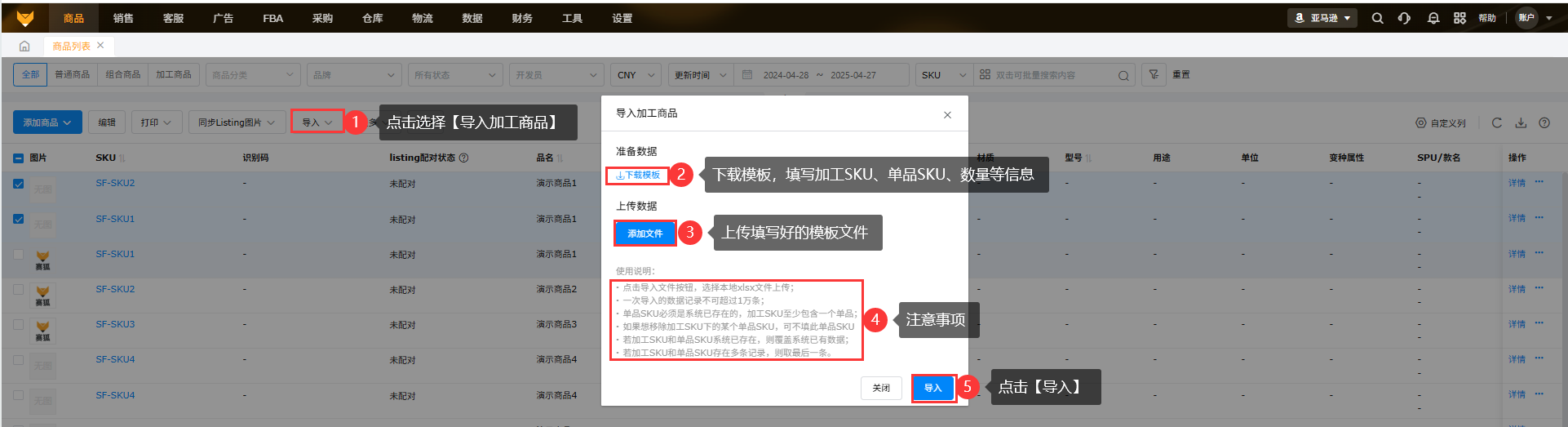
Task: Uncheck the 无图 SF-SKU1 row checkbox
Action: 19,219
